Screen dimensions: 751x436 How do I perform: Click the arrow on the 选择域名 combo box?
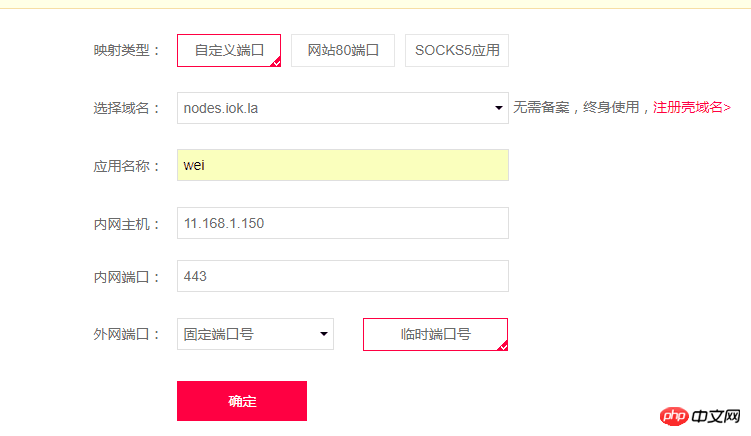(x=499, y=108)
